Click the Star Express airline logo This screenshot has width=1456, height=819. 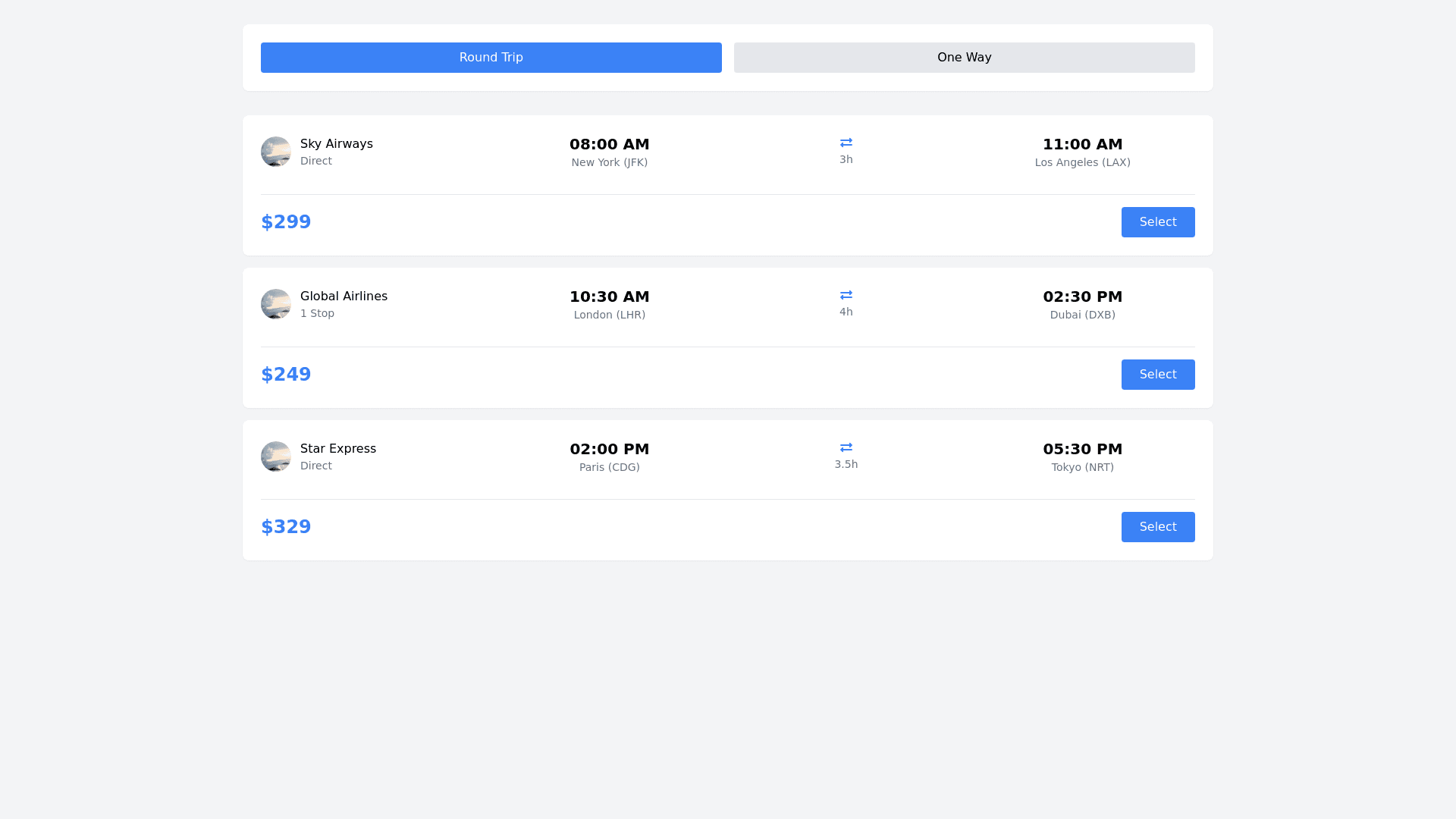tap(276, 457)
